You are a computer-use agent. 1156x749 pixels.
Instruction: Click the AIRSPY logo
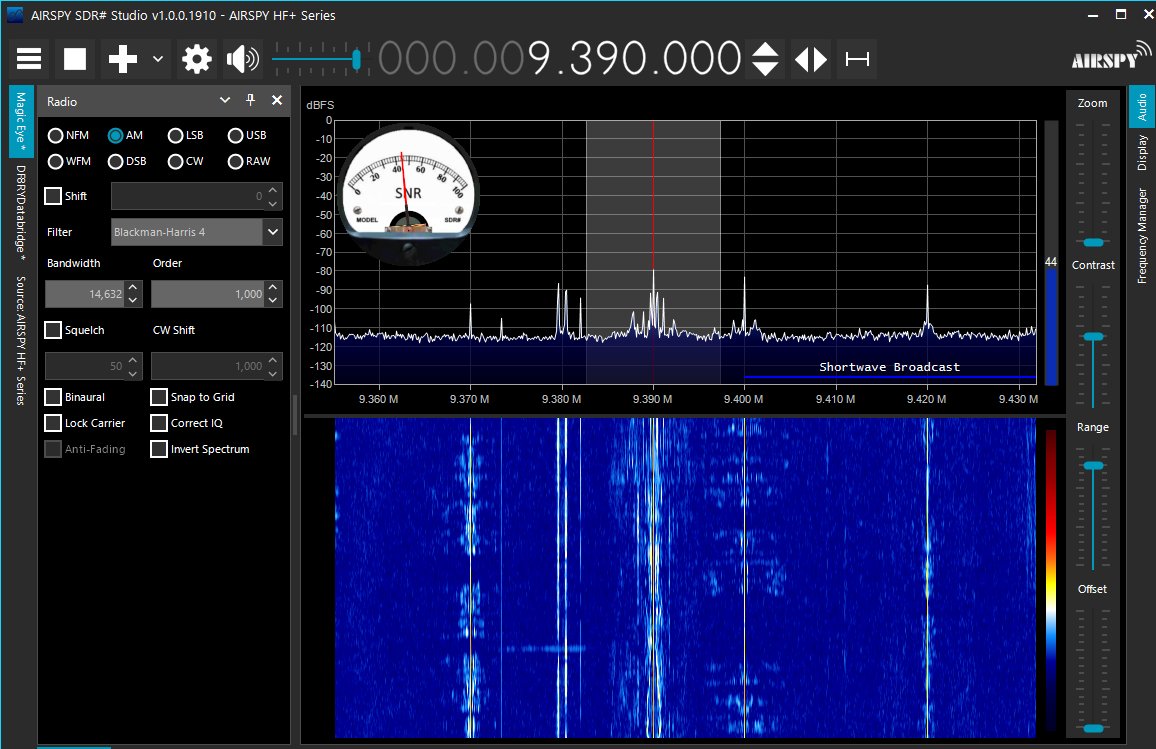click(1110, 56)
